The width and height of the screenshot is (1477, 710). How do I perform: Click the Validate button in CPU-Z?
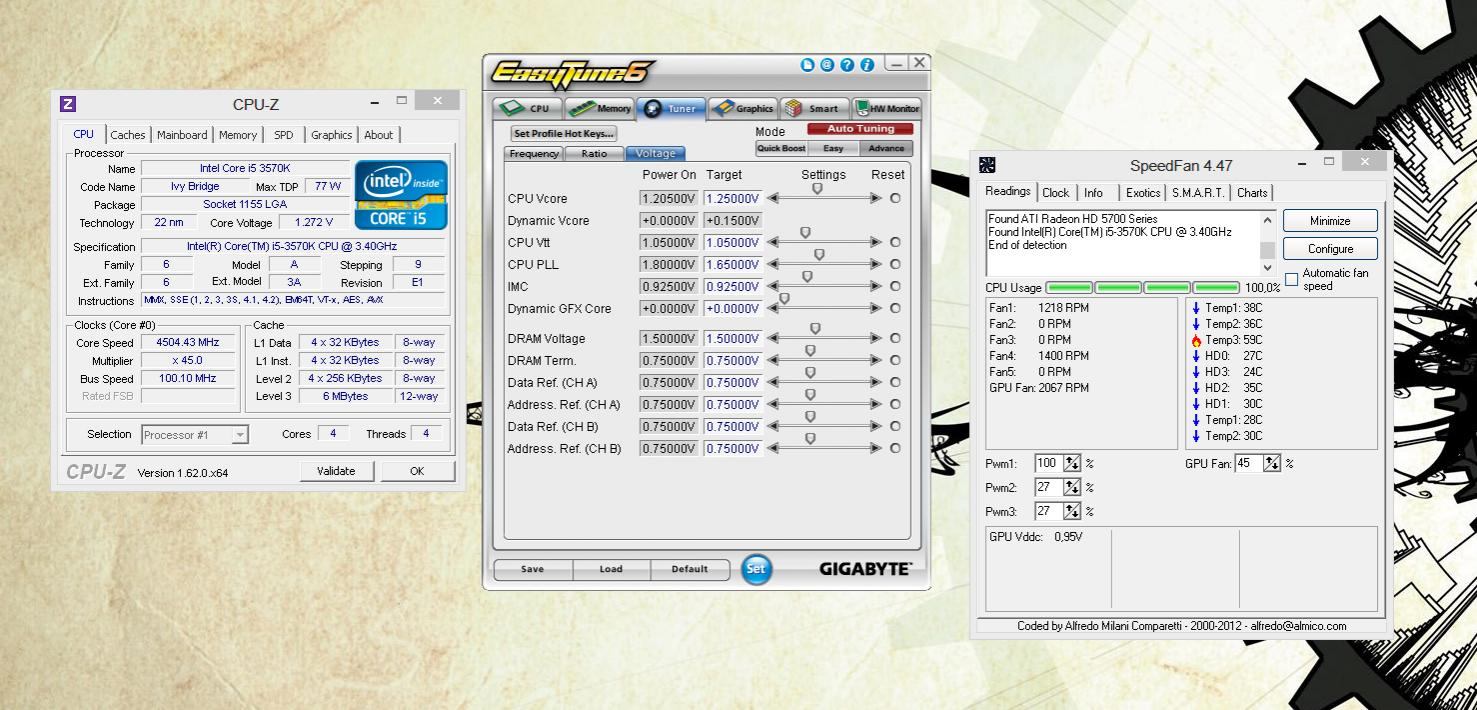[x=336, y=472]
